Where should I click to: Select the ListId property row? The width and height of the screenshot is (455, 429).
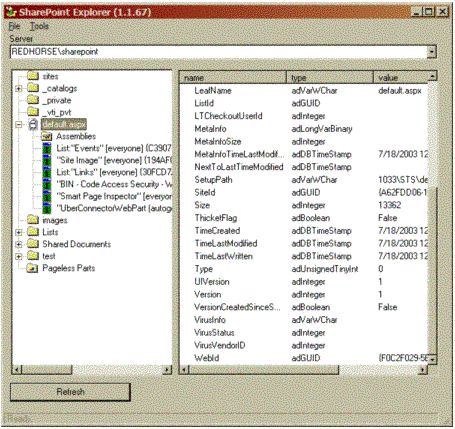coord(304,103)
